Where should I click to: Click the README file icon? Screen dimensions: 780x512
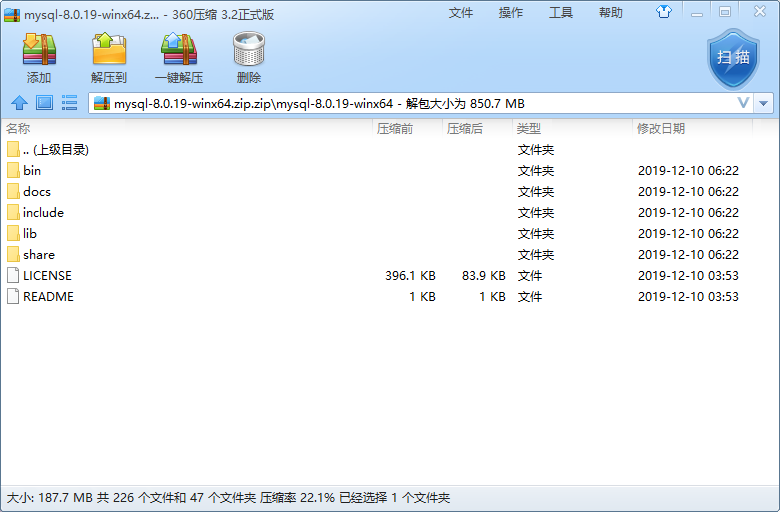click(x=13, y=297)
